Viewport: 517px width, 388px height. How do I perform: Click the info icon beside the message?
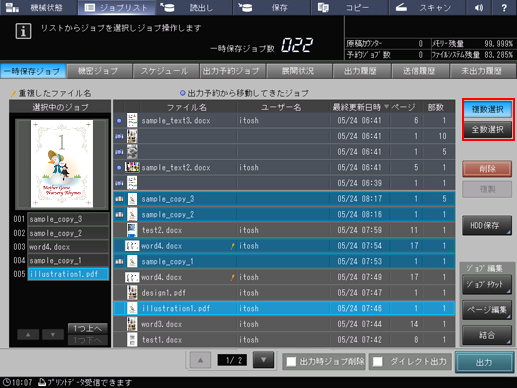[x=23, y=31]
